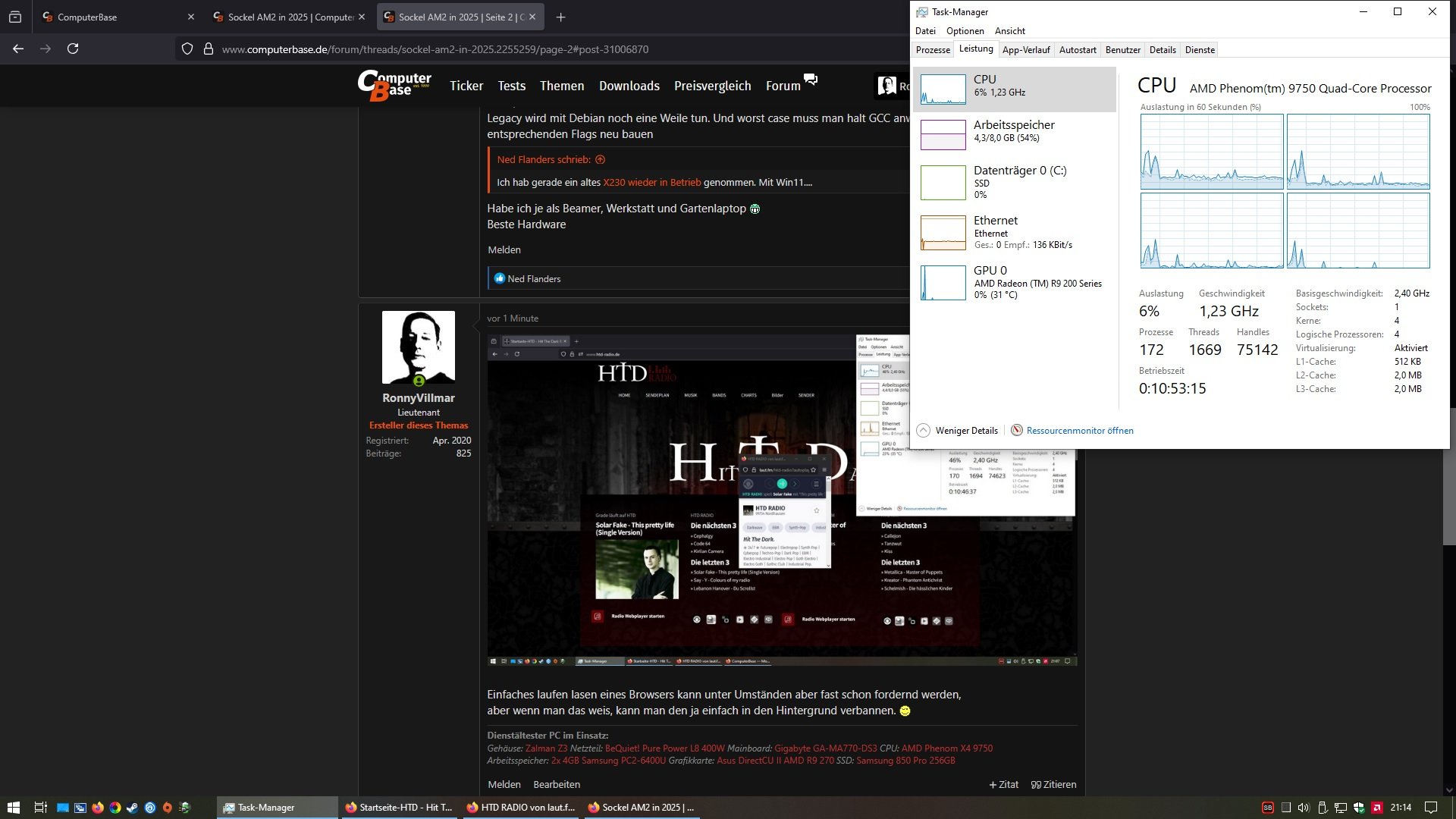Open Windows Security shield tray icon
The width and height of the screenshot is (1456, 819).
(x=1358, y=808)
